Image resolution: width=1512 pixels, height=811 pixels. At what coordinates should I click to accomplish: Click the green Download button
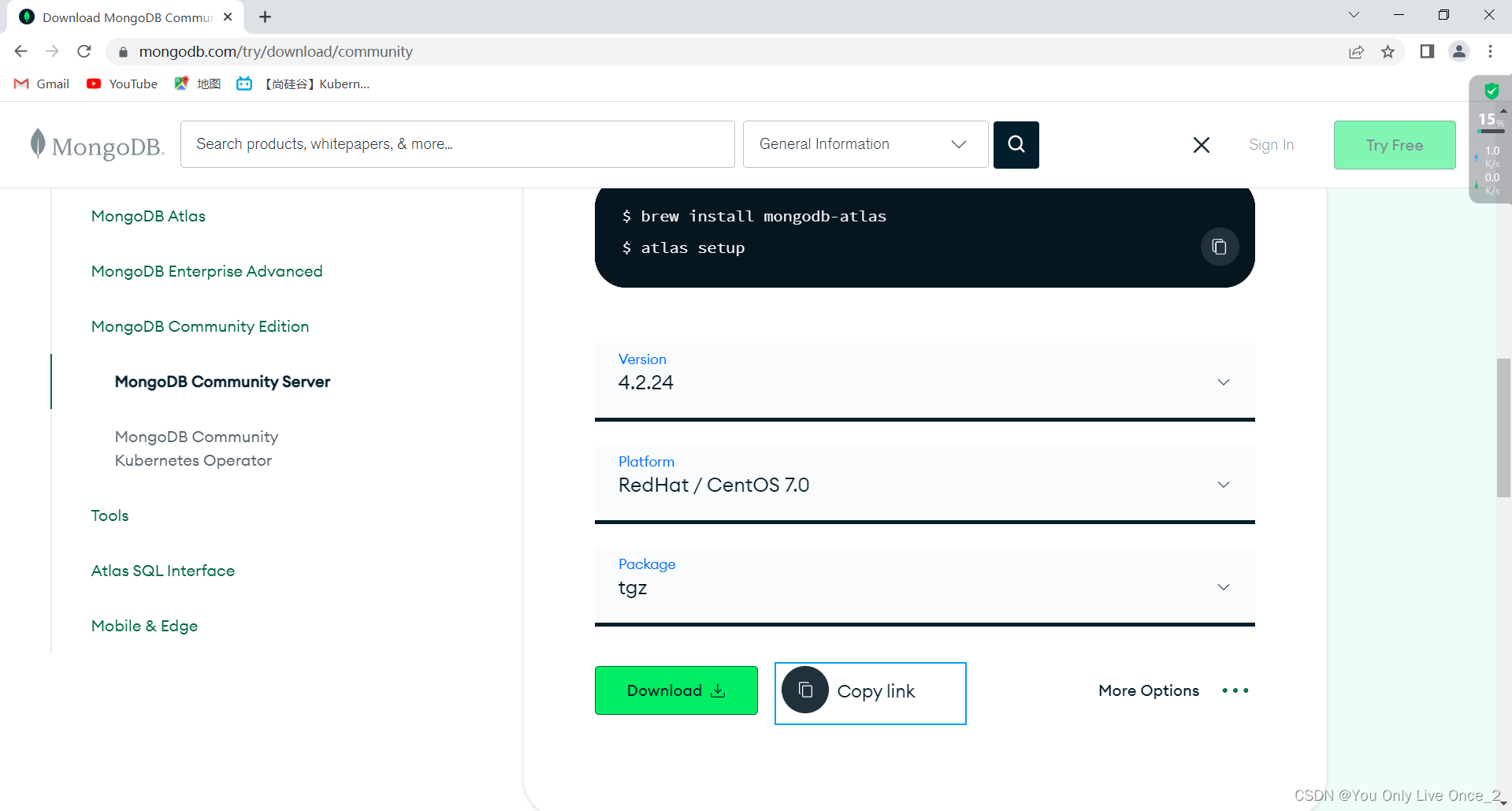[676, 690]
